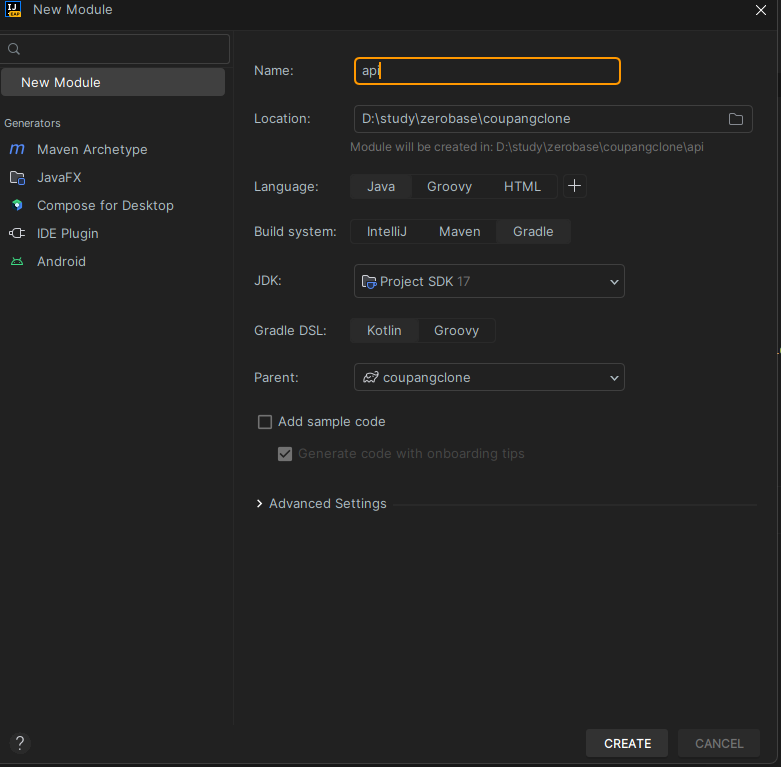781x767 pixels.
Task: Focus the module Name input field
Action: 487,71
